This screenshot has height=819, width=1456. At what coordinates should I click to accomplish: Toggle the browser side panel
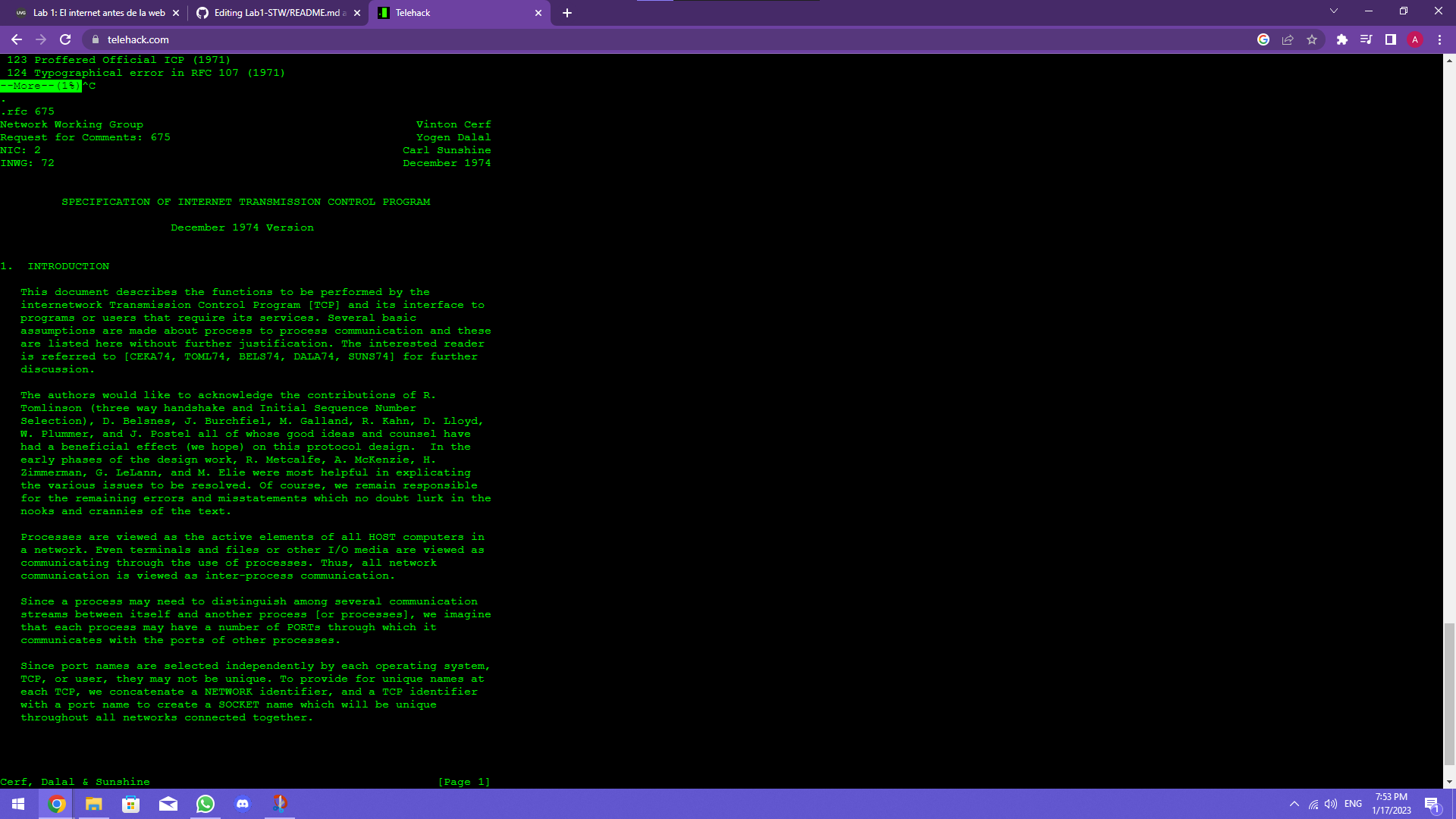tap(1391, 39)
